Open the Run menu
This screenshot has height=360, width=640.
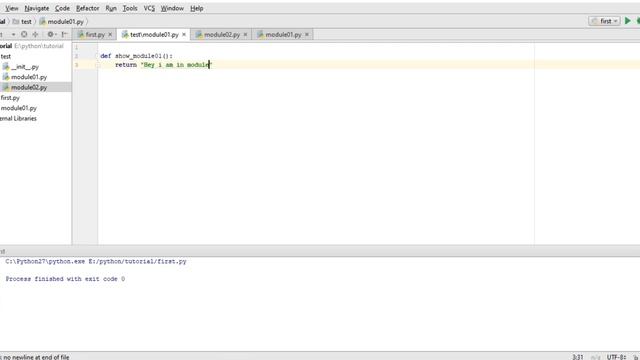click(x=111, y=8)
